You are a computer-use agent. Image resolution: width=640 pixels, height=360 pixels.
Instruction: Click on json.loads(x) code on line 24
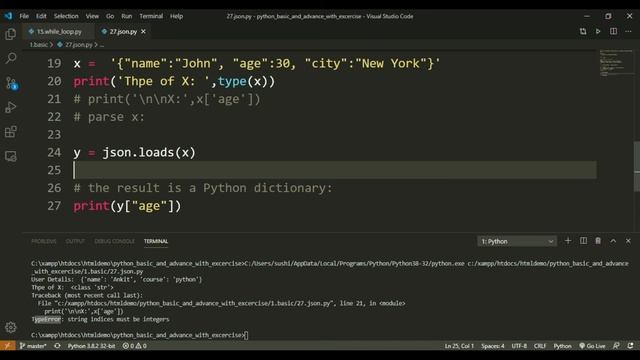(x=149, y=152)
